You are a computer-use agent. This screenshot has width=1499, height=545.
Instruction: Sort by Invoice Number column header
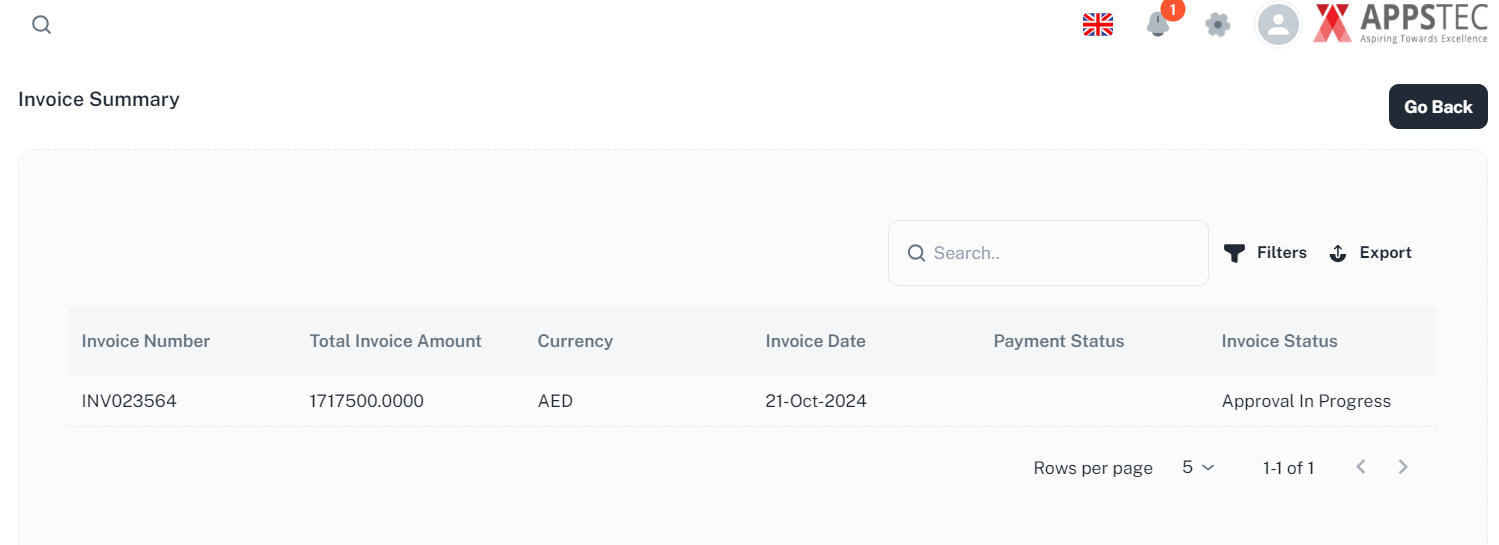tap(146, 341)
